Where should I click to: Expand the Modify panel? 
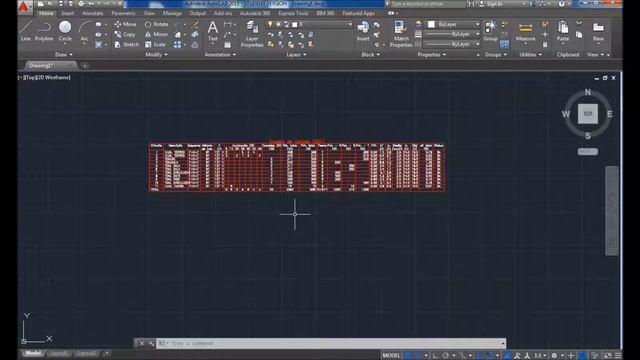[156, 54]
